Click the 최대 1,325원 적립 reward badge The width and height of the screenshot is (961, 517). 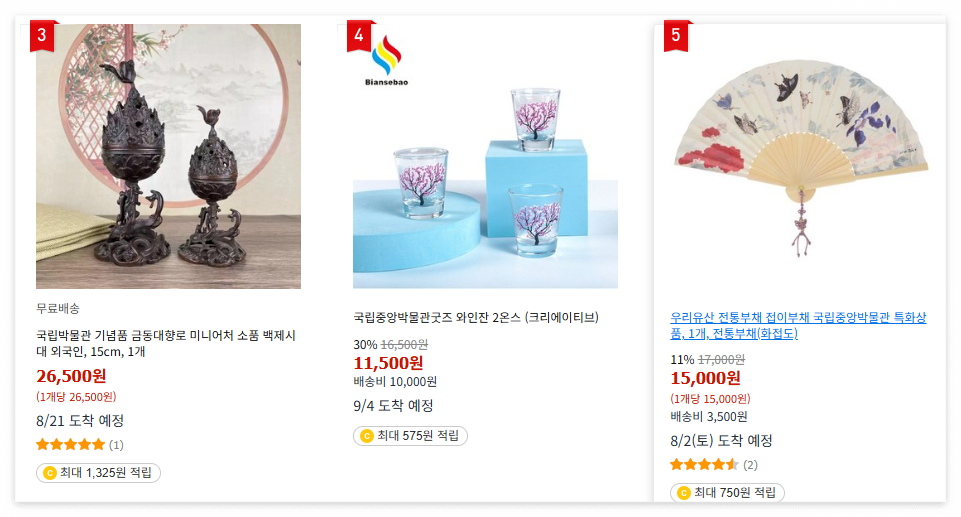(98, 473)
